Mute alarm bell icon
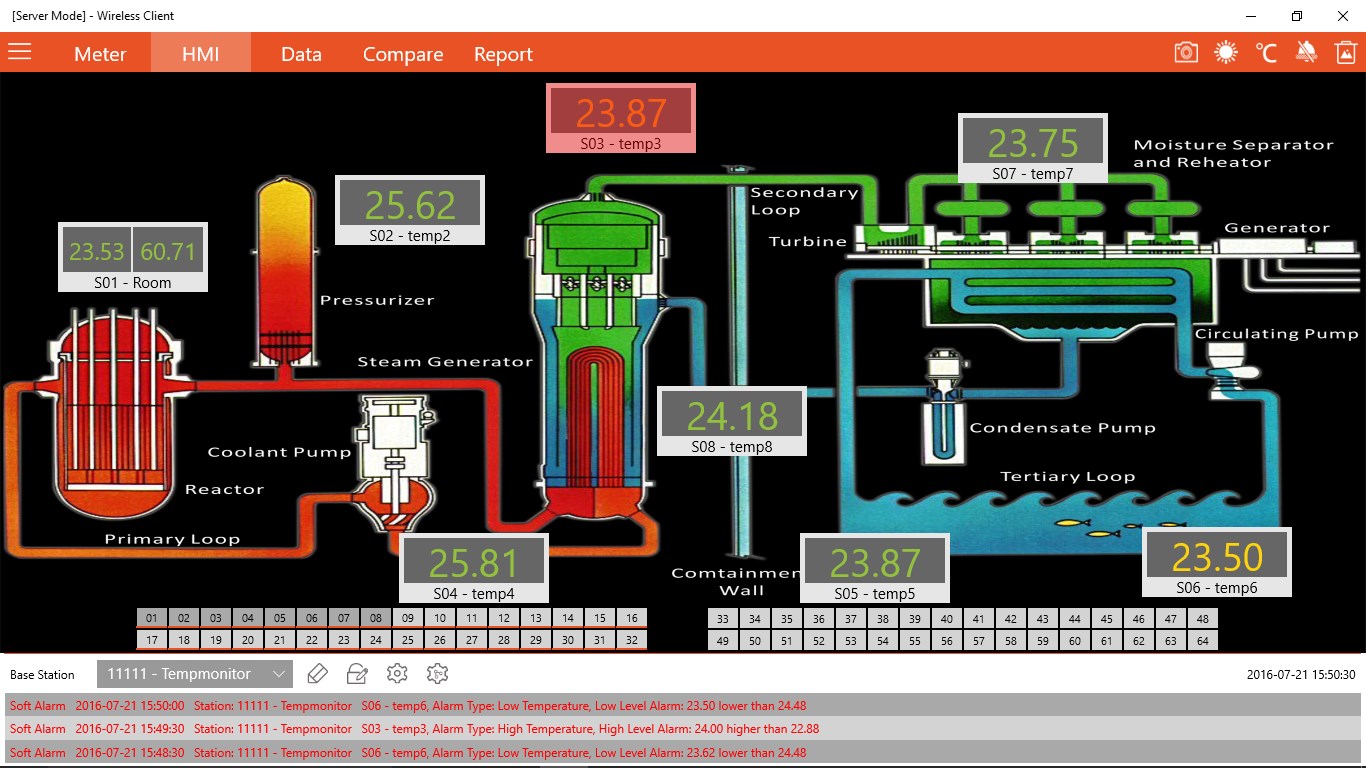The height and width of the screenshot is (768, 1366). pos(1306,53)
